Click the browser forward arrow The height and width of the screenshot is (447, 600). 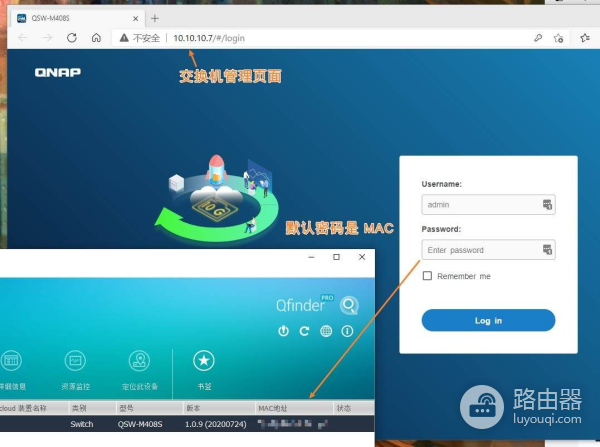click(x=47, y=38)
